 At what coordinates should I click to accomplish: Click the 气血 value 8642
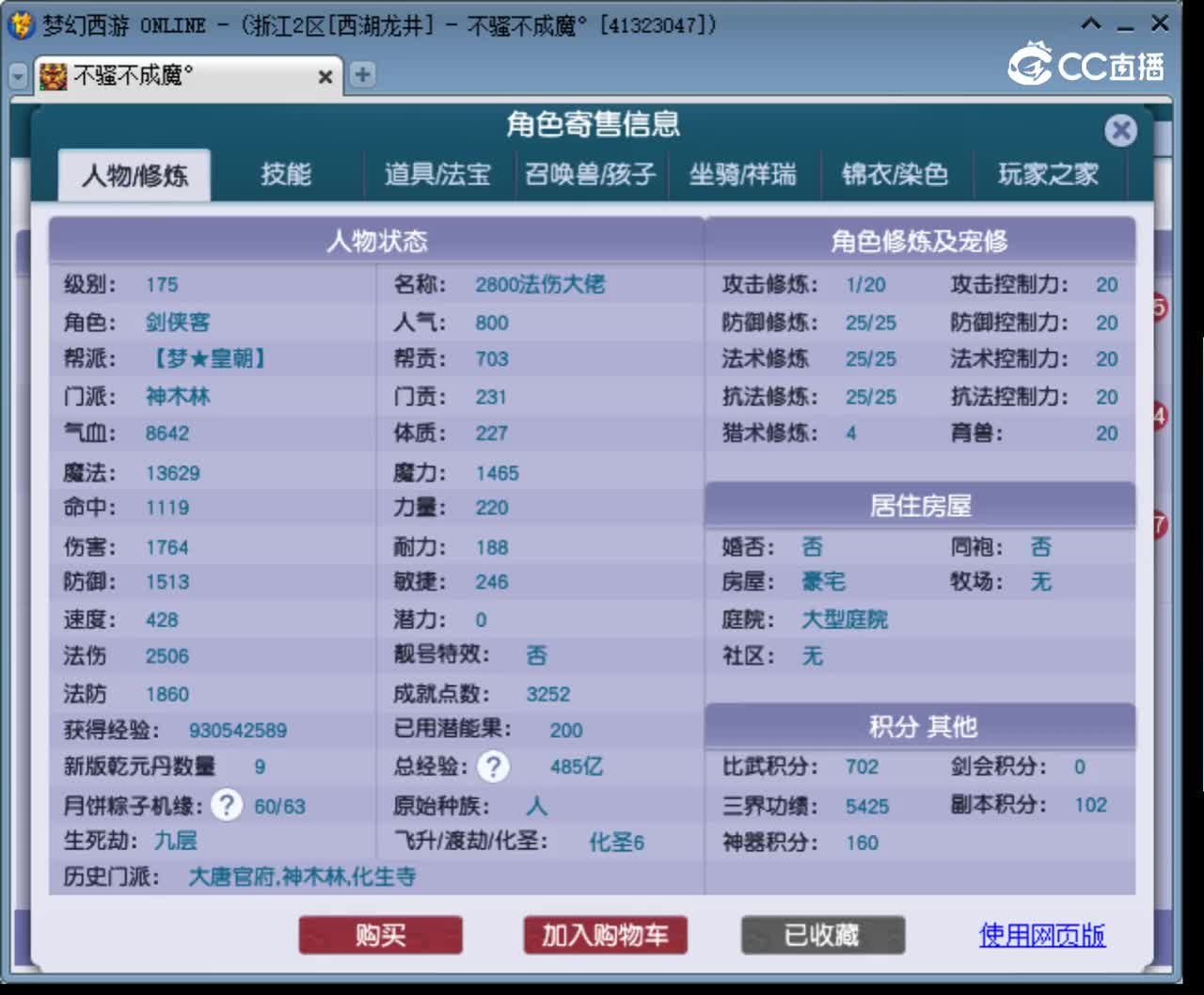[167, 434]
